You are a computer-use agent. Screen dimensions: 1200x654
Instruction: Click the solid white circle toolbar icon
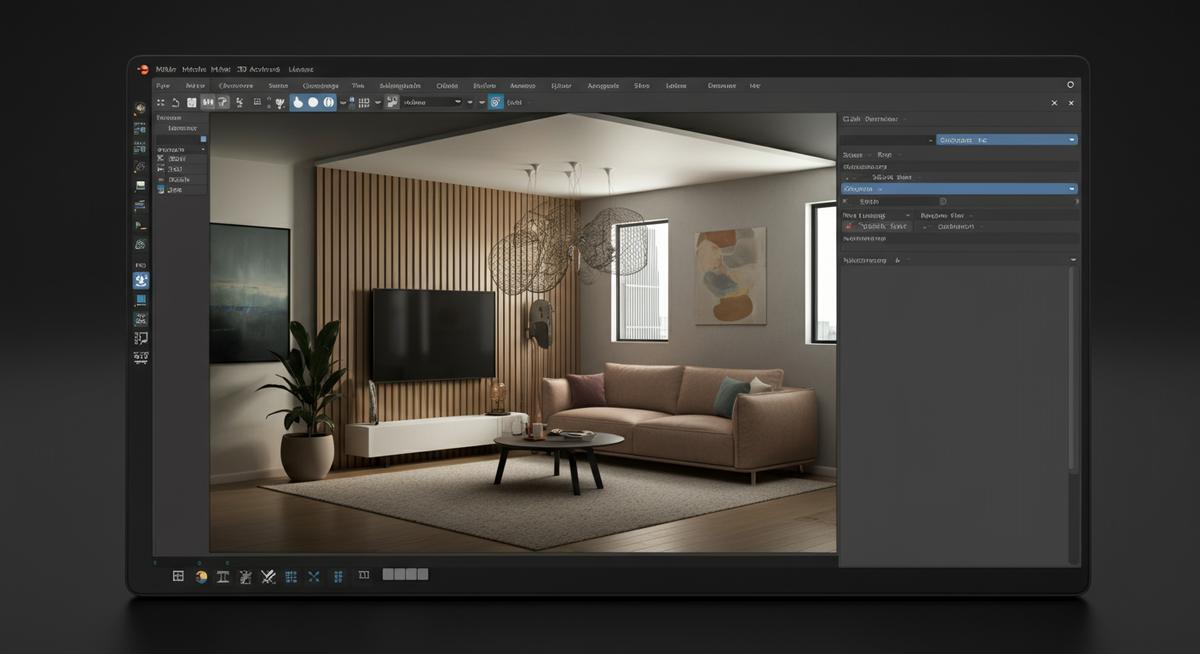(x=313, y=102)
